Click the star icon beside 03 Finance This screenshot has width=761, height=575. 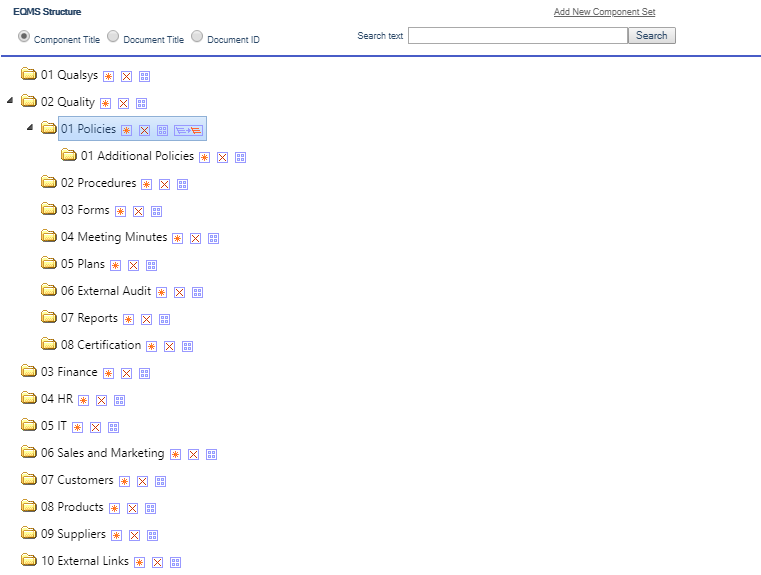tap(108, 374)
